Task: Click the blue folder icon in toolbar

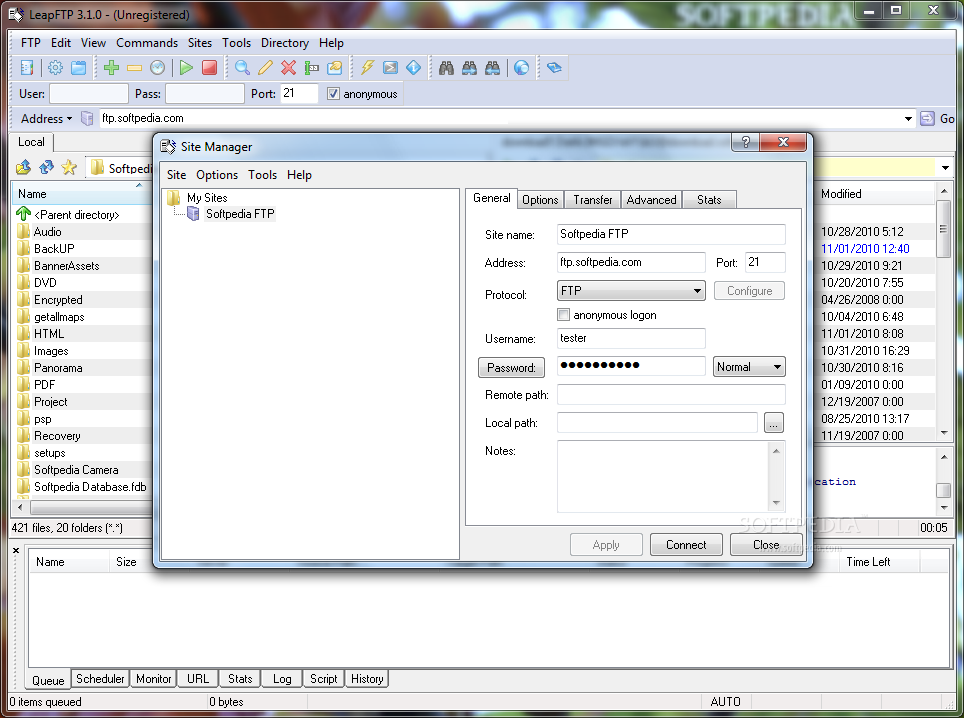Action: [x=79, y=68]
